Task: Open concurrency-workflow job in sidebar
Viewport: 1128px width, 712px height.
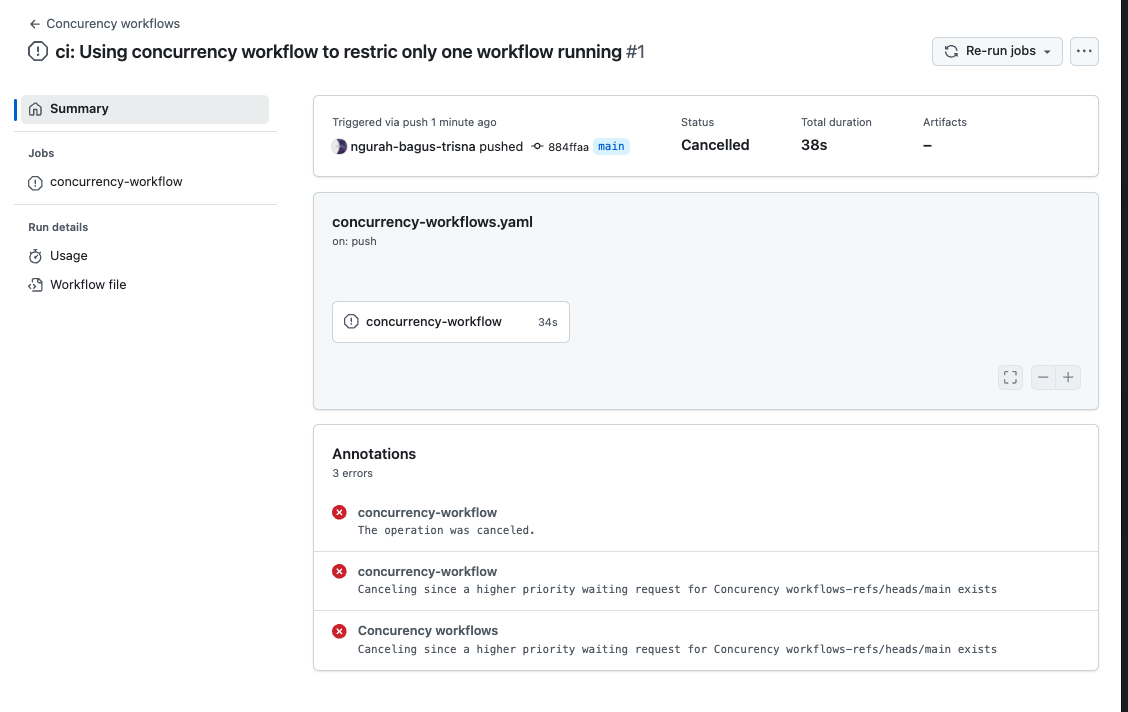Action: [x=116, y=182]
